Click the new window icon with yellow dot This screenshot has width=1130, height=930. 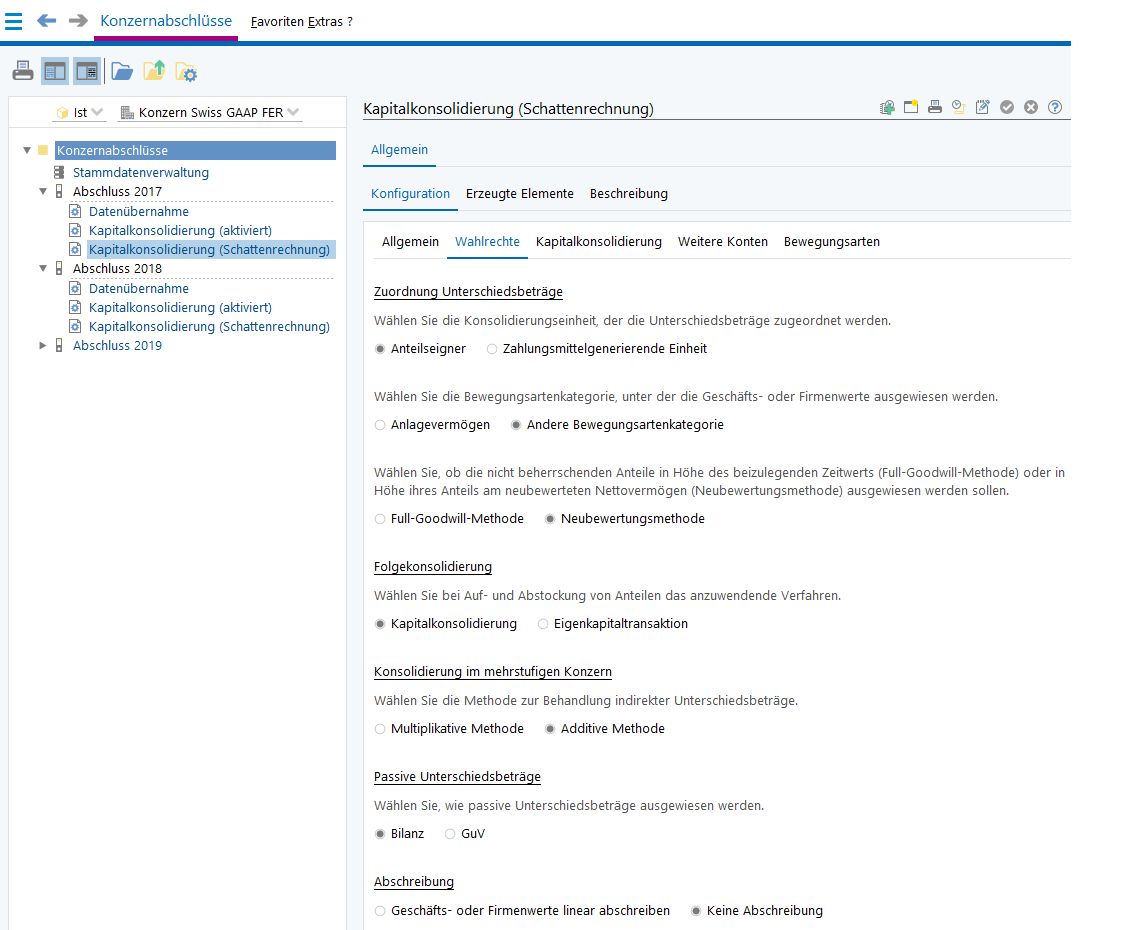coord(911,107)
